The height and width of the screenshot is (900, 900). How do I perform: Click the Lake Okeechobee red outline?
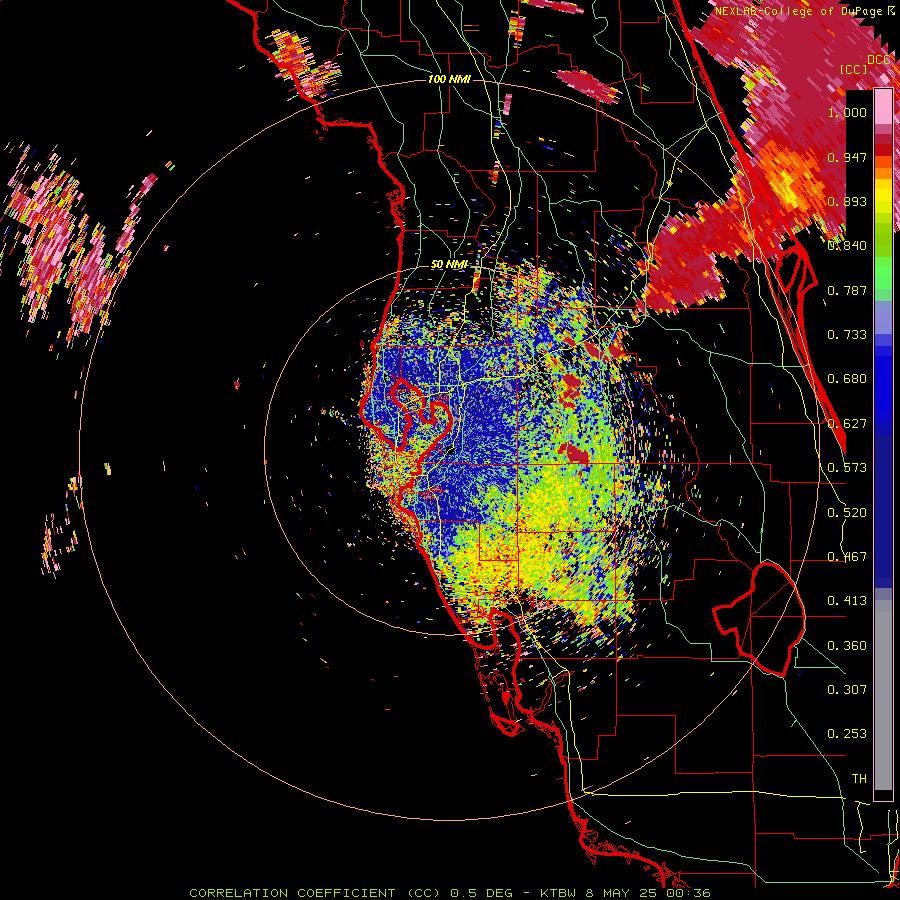click(x=759, y=620)
